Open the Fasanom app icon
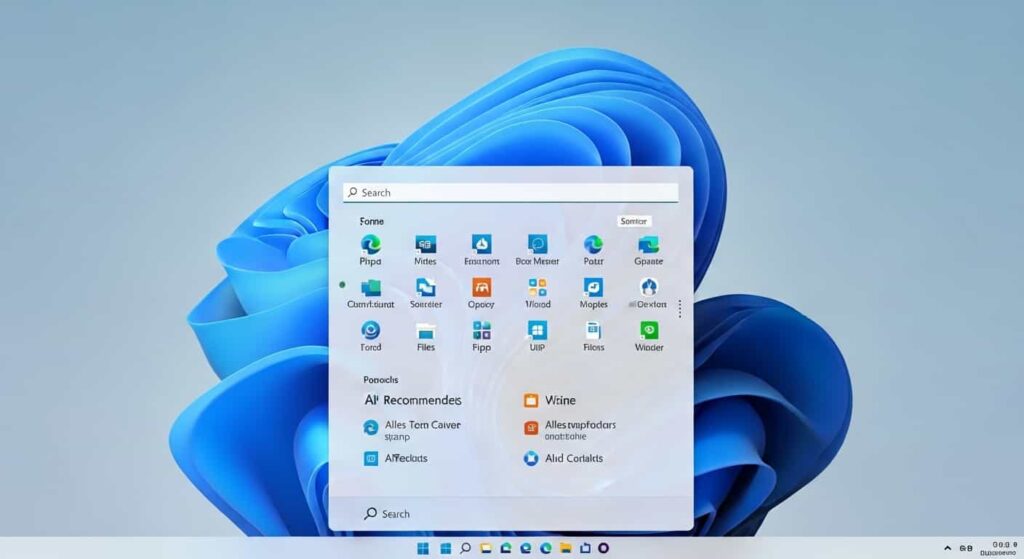The width and height of the screenshot is (1024, 559). click(481, 244)
